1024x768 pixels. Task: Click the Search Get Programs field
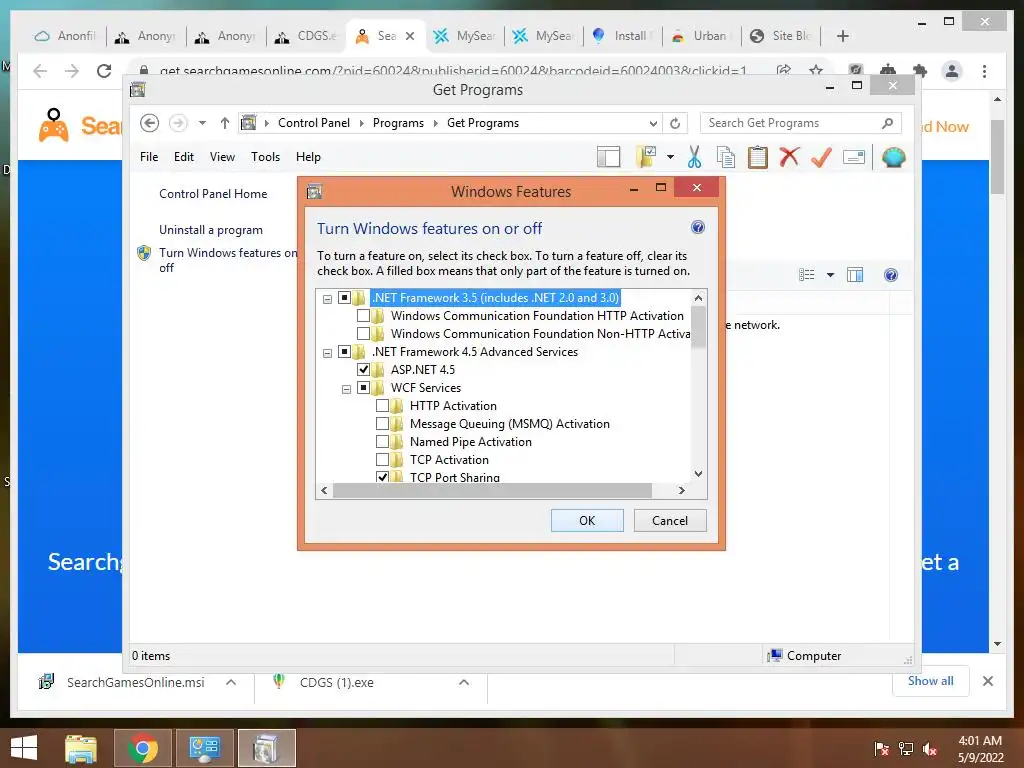(801, 123)
